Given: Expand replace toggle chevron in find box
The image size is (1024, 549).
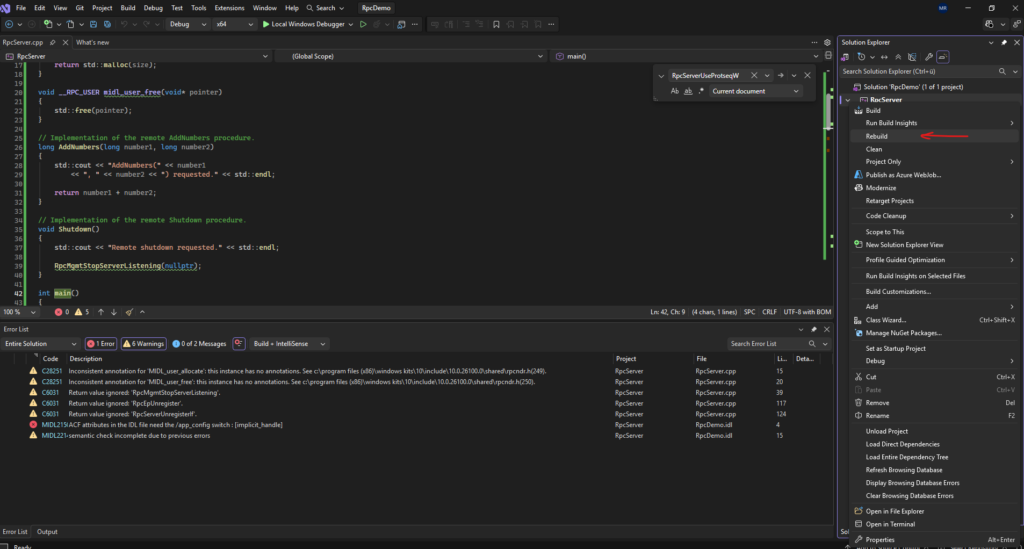Looking at the screenshot, I should (661, 76).
